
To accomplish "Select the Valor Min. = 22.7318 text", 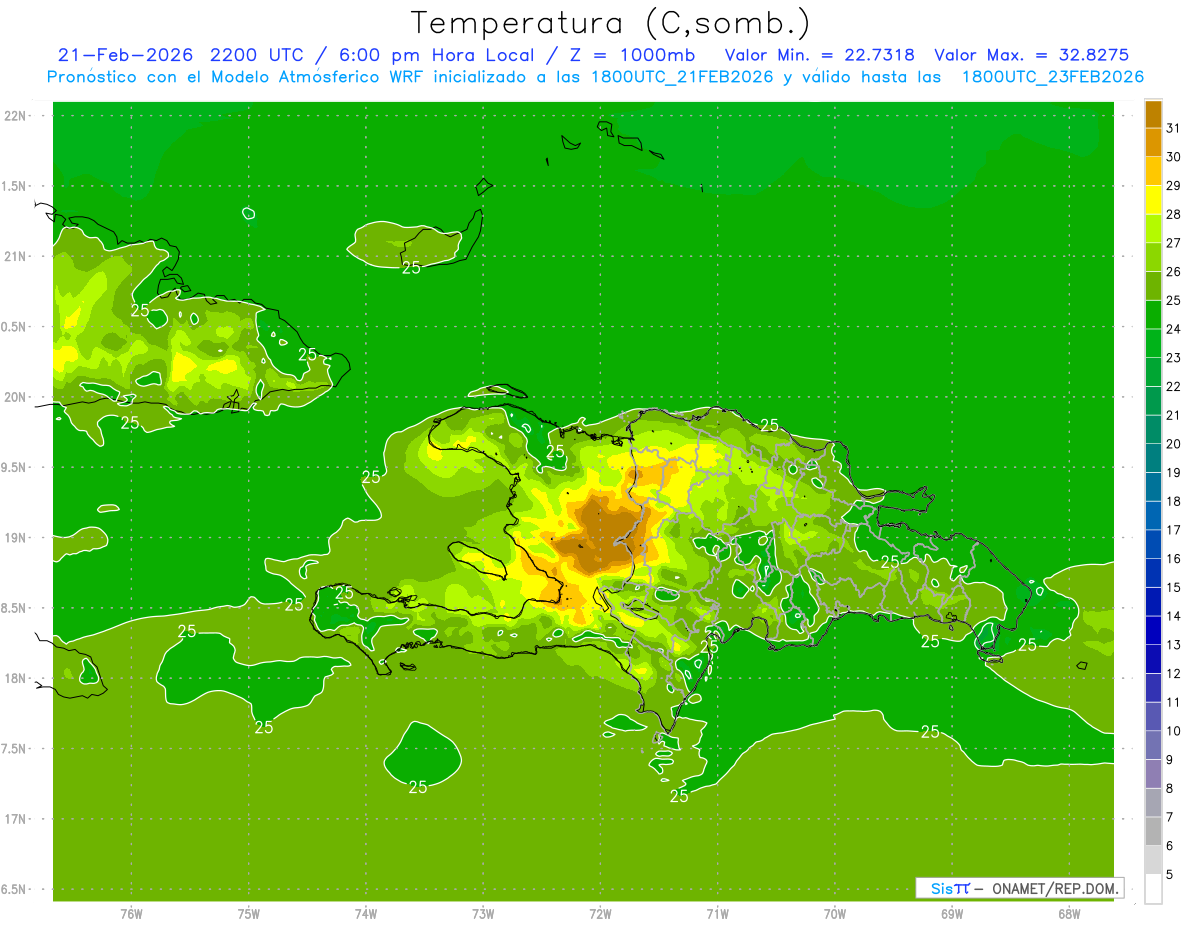I will tap(819, 55).
